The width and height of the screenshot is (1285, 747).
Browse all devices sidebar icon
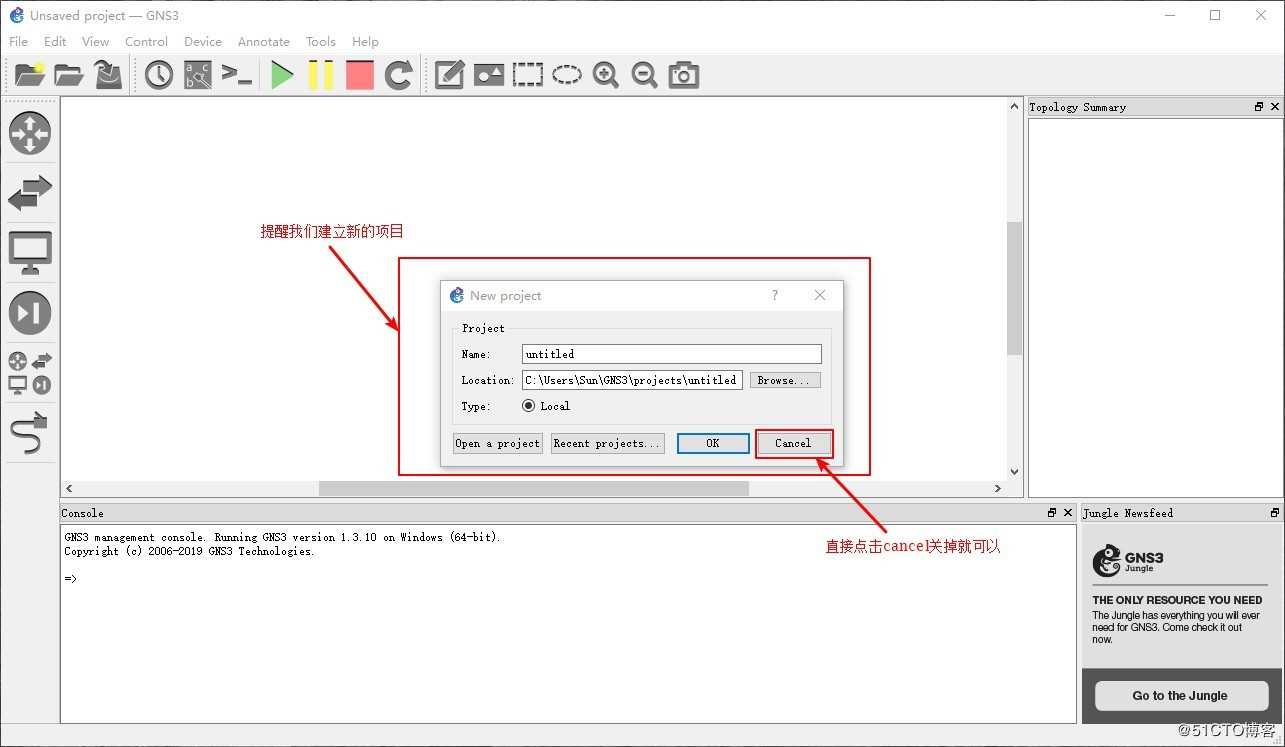pos(30,373)
